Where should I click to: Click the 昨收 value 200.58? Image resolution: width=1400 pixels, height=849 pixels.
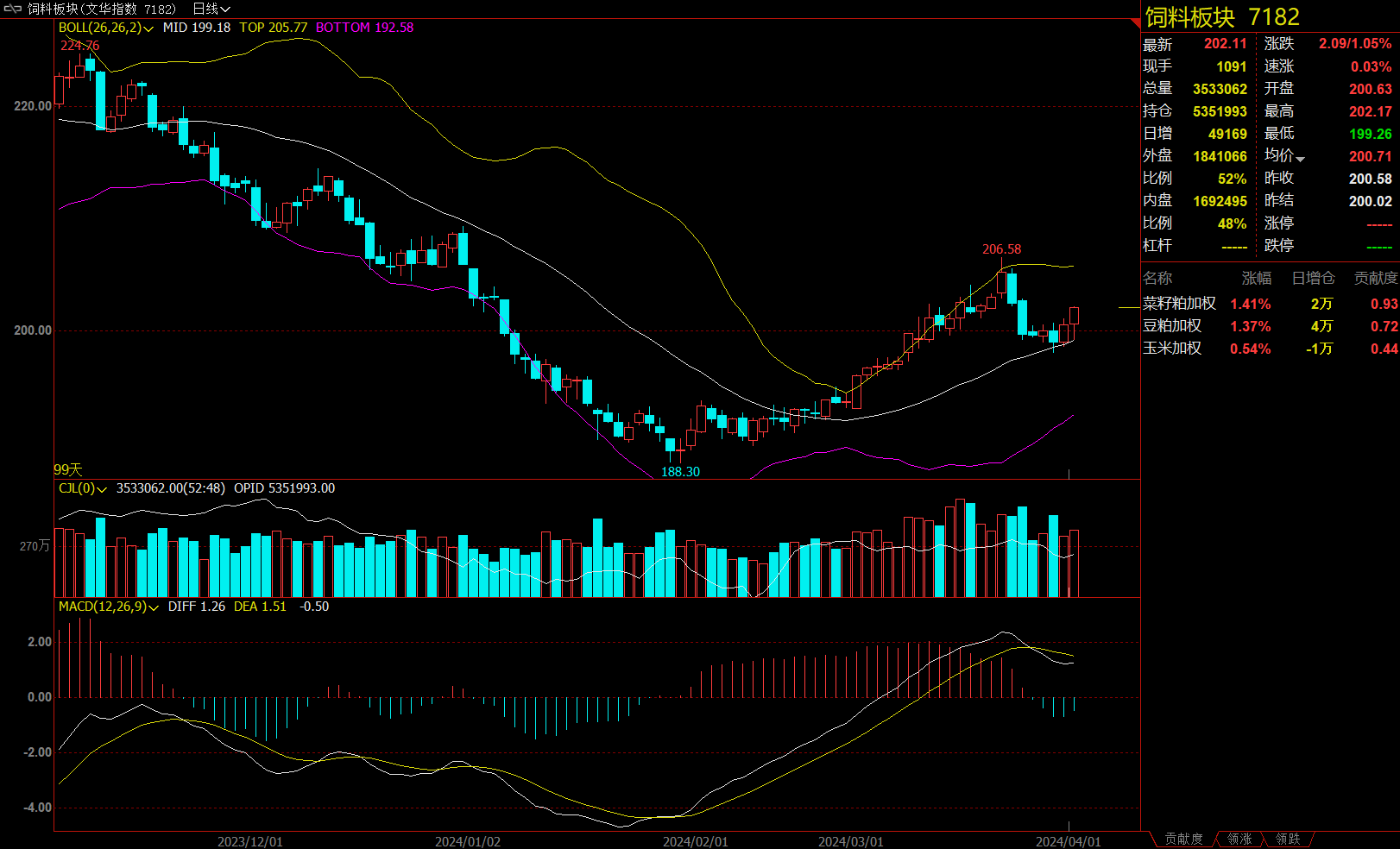click(x=1371, y=179)
